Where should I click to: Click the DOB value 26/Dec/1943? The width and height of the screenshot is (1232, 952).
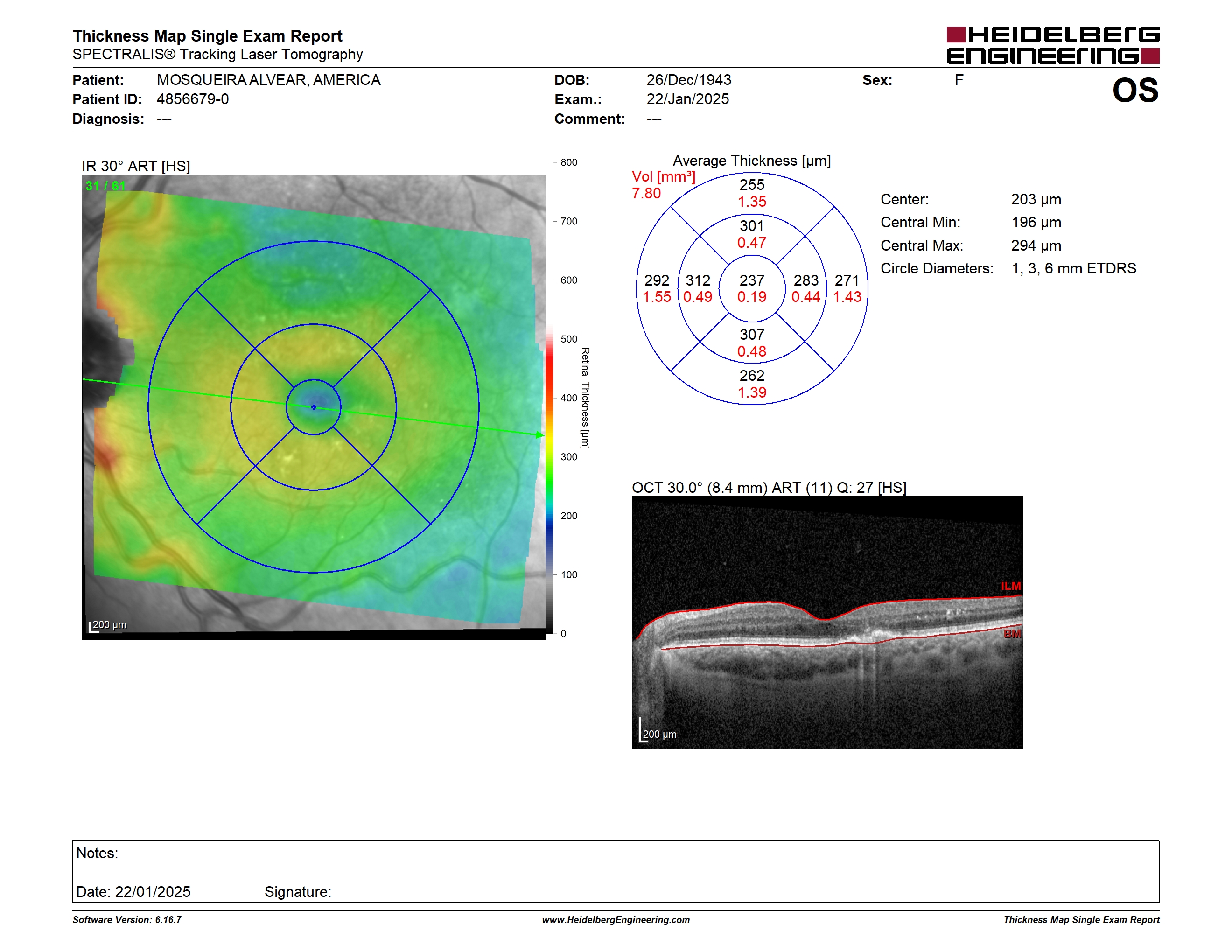pos(689,80)
